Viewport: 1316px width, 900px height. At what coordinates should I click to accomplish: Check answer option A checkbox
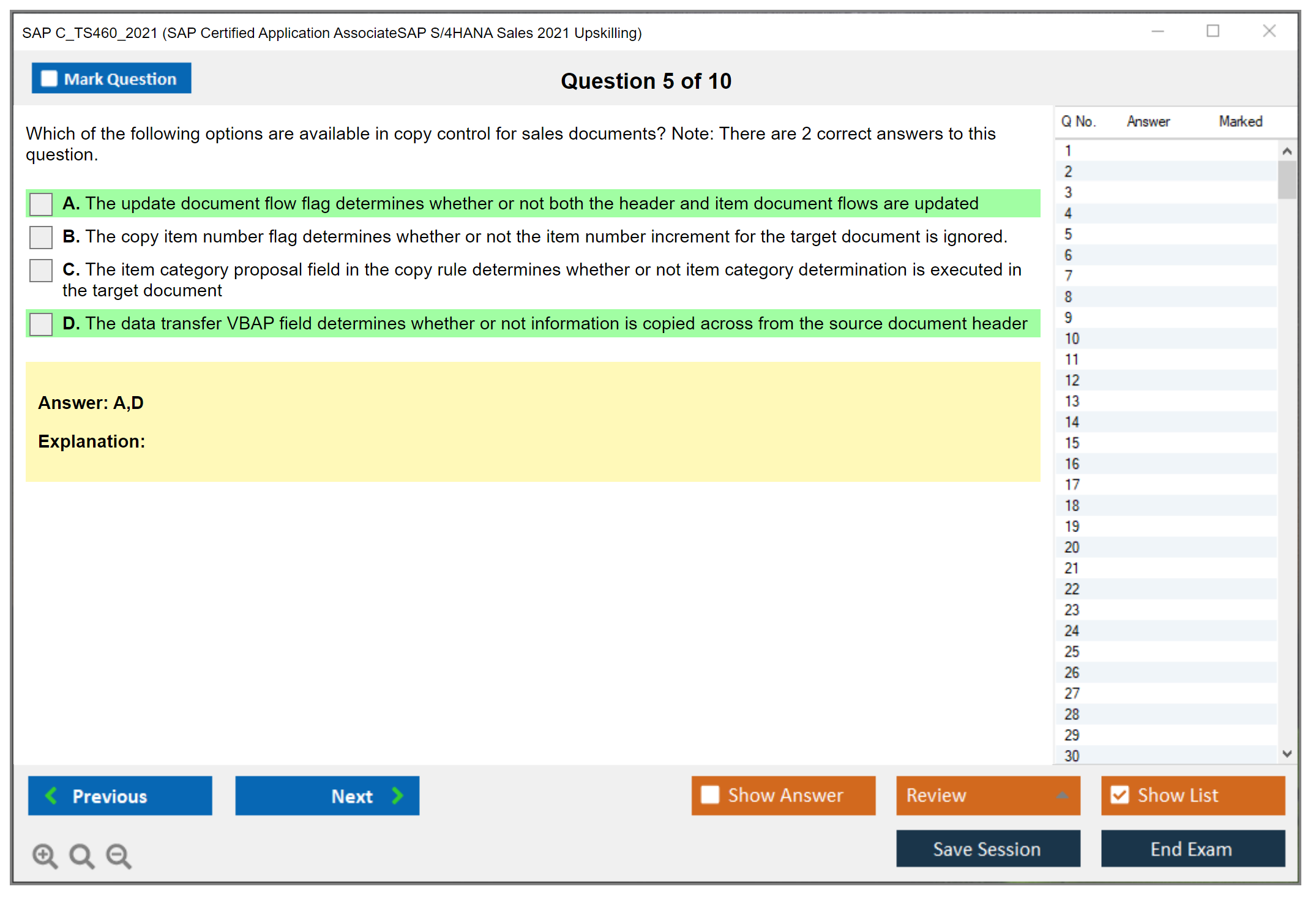click(41, 204)
